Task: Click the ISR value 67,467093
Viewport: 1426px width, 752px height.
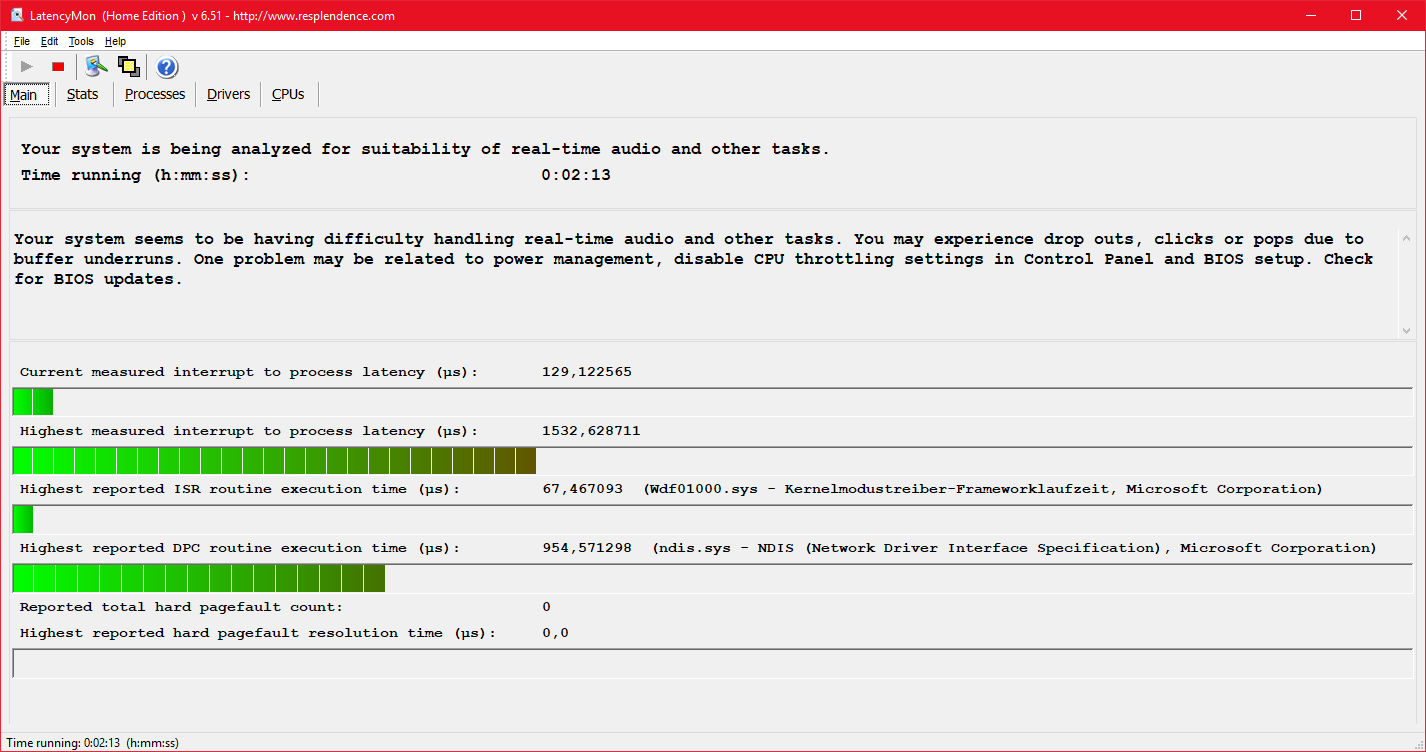Action: tap(582, 489)
